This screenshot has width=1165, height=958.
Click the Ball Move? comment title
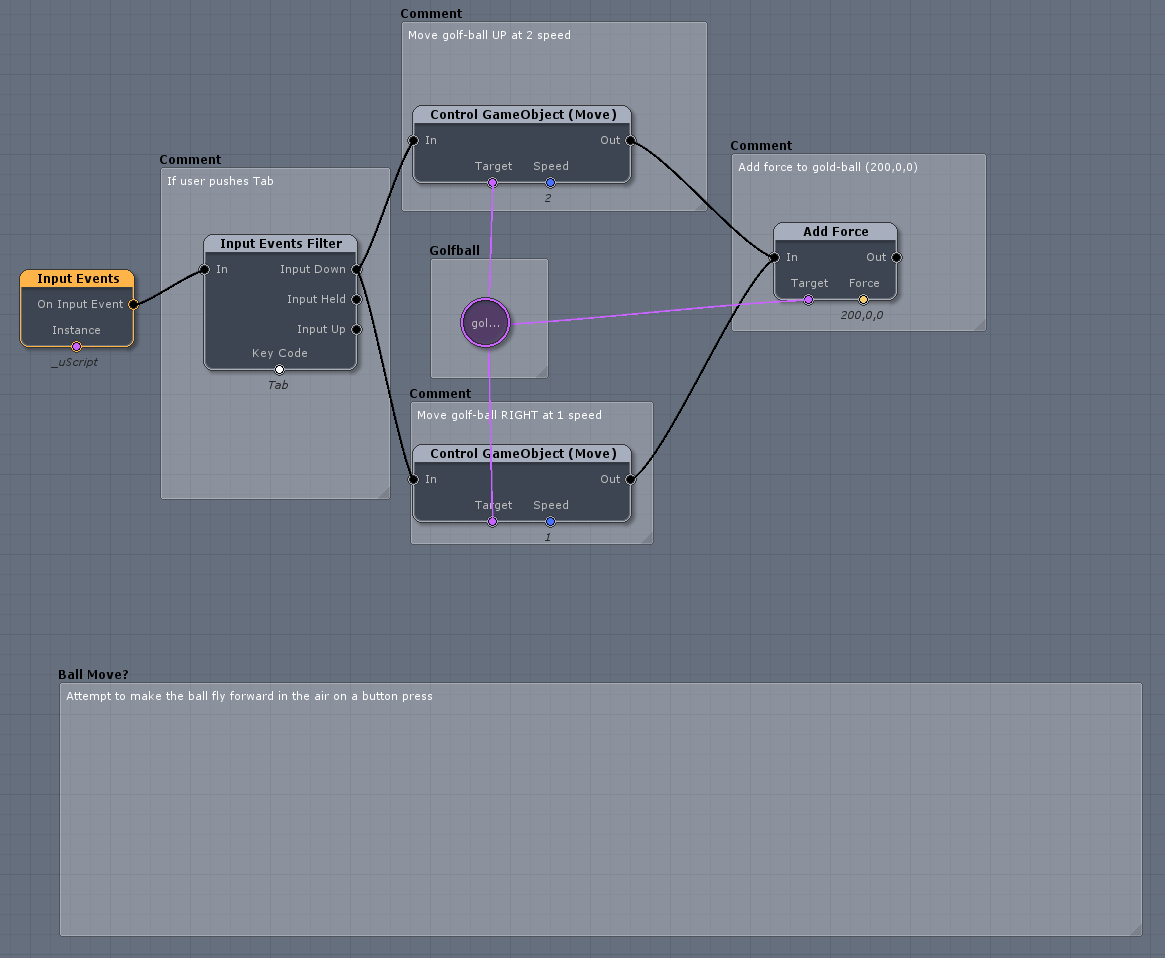pyautogui.click(x=93, y=675)
